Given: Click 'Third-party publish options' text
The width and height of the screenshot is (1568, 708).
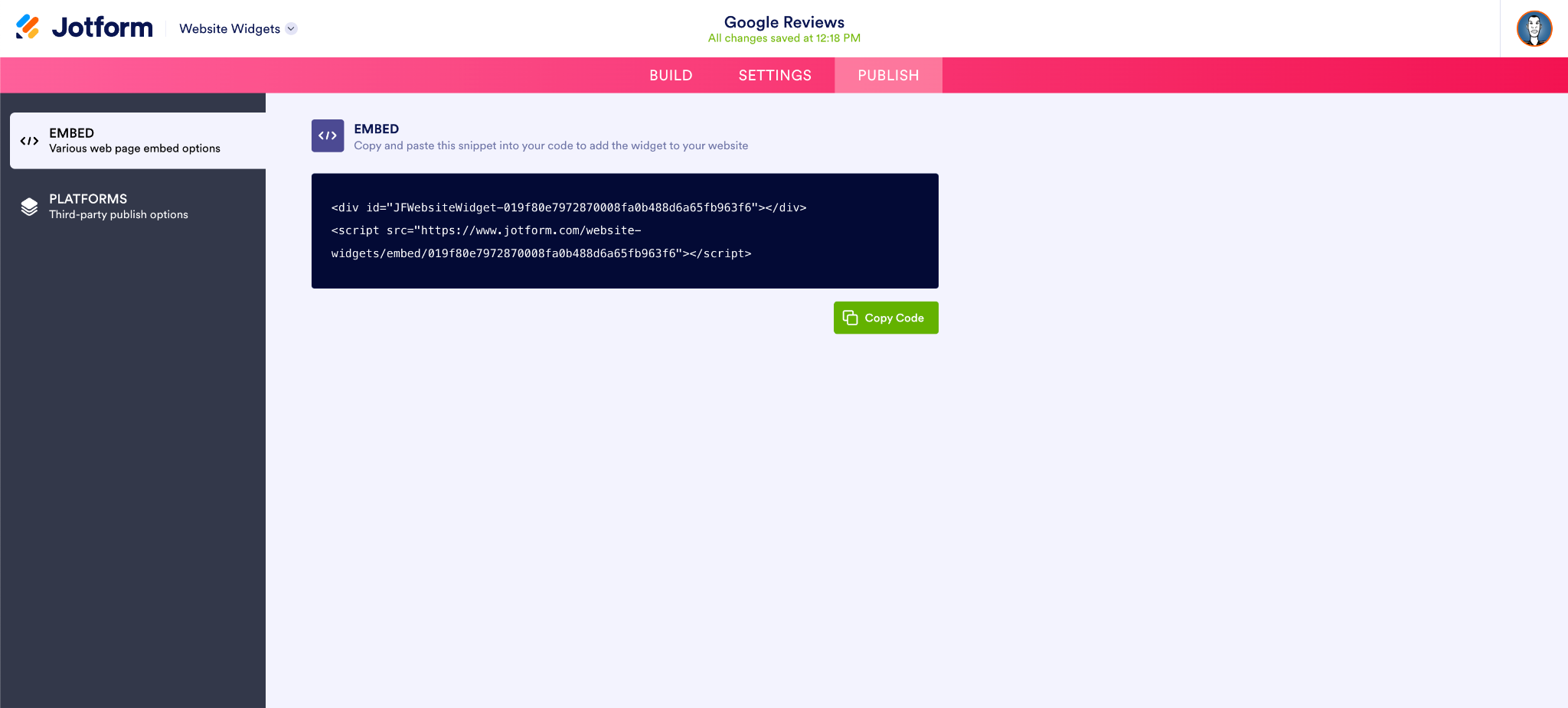Looking at the screenshot, I should pyautogui.click(x=119, y=215).
